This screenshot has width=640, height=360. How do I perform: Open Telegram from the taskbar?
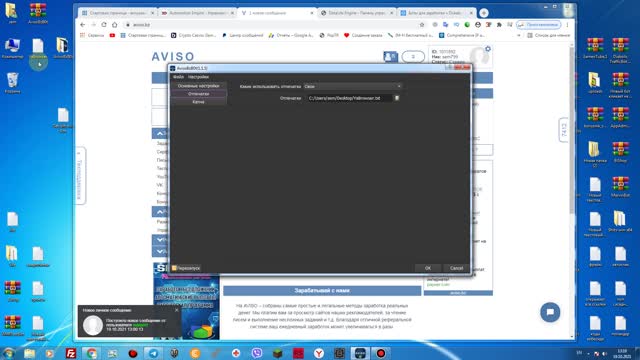pos(154,353)
